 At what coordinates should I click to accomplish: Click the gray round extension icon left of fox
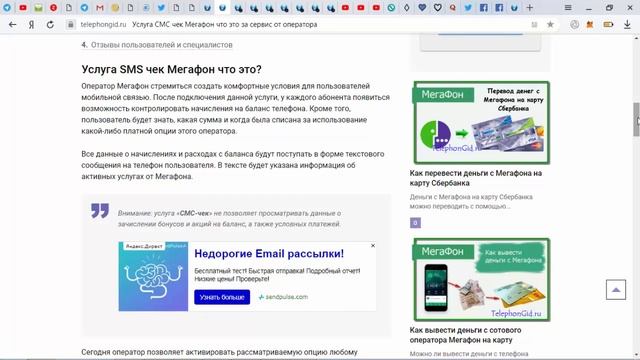click(575, 24)
